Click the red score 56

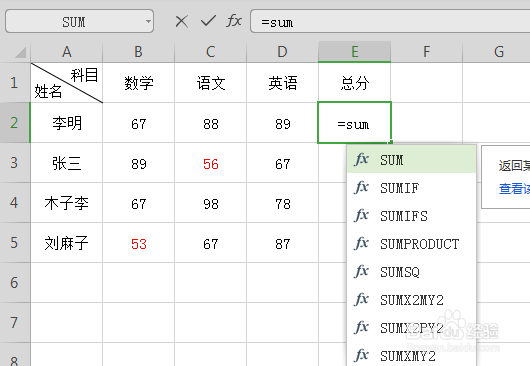pyautogui.click(x=211, y=164)
